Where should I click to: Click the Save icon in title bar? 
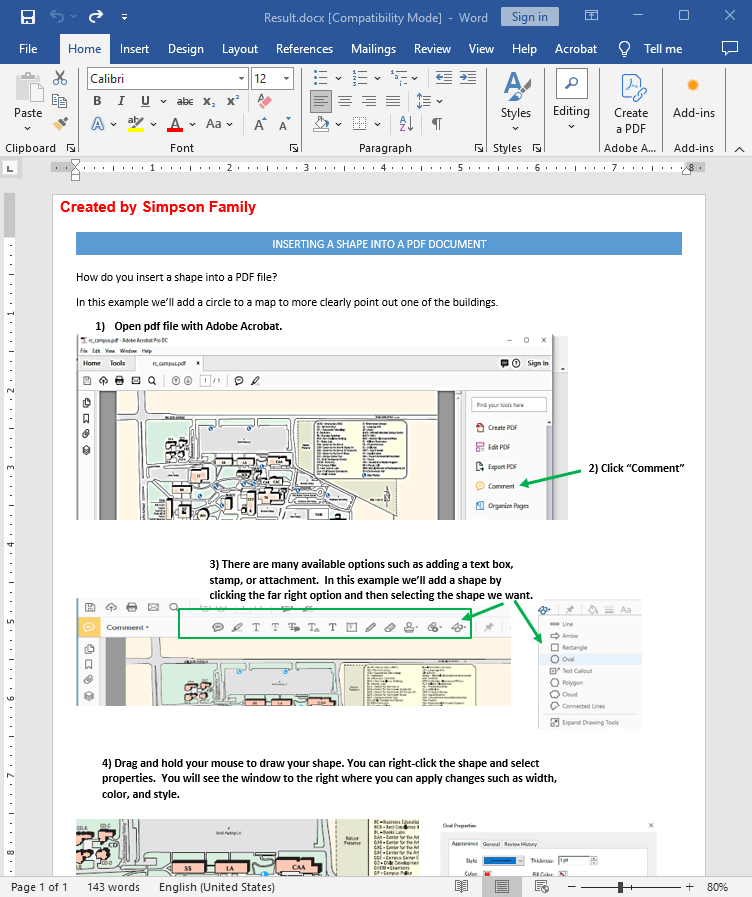click(27, 17)
